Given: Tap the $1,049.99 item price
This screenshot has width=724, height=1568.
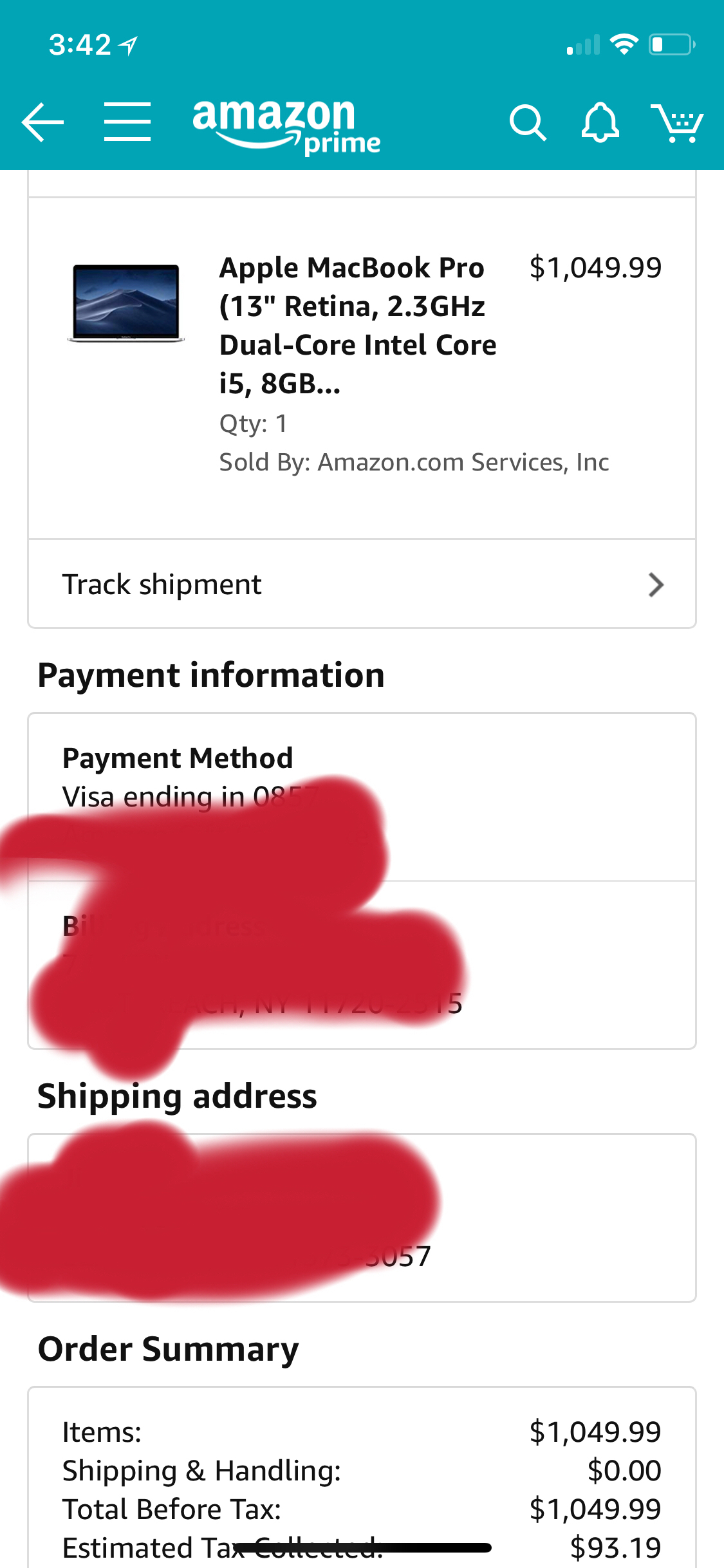Looking at the screenshot, I should click(595, 268).
